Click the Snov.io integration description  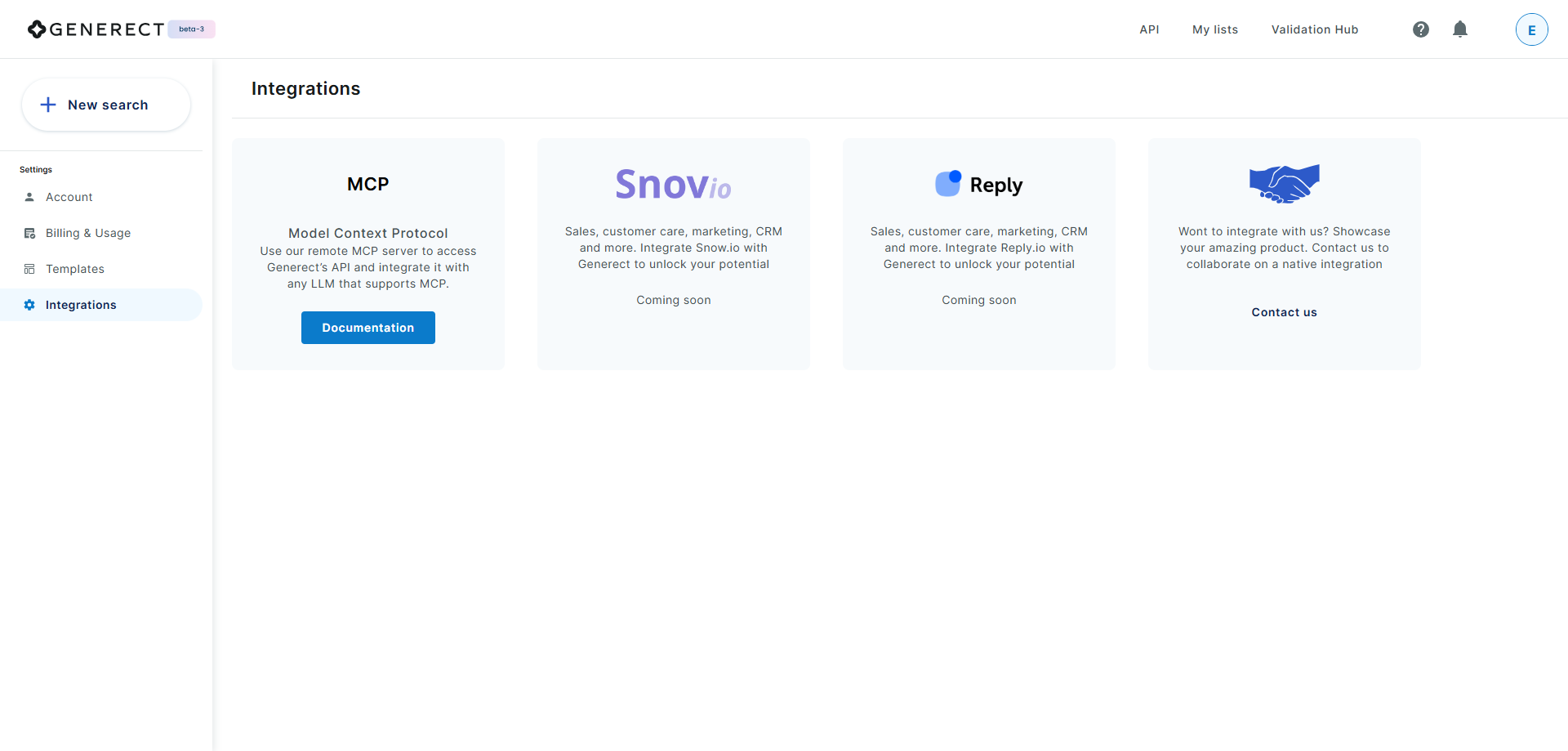coord(674,248)
